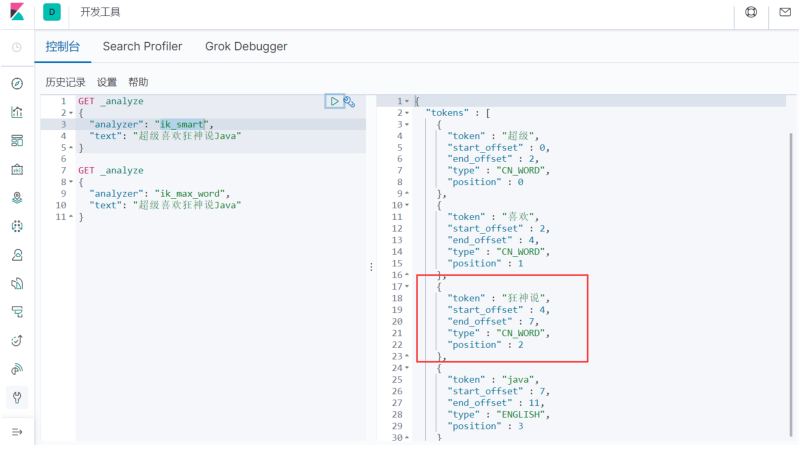The width and height of the screenshot is (799, 449).
Task: Click the panel resize handle between editors
Action: (371, 267)
